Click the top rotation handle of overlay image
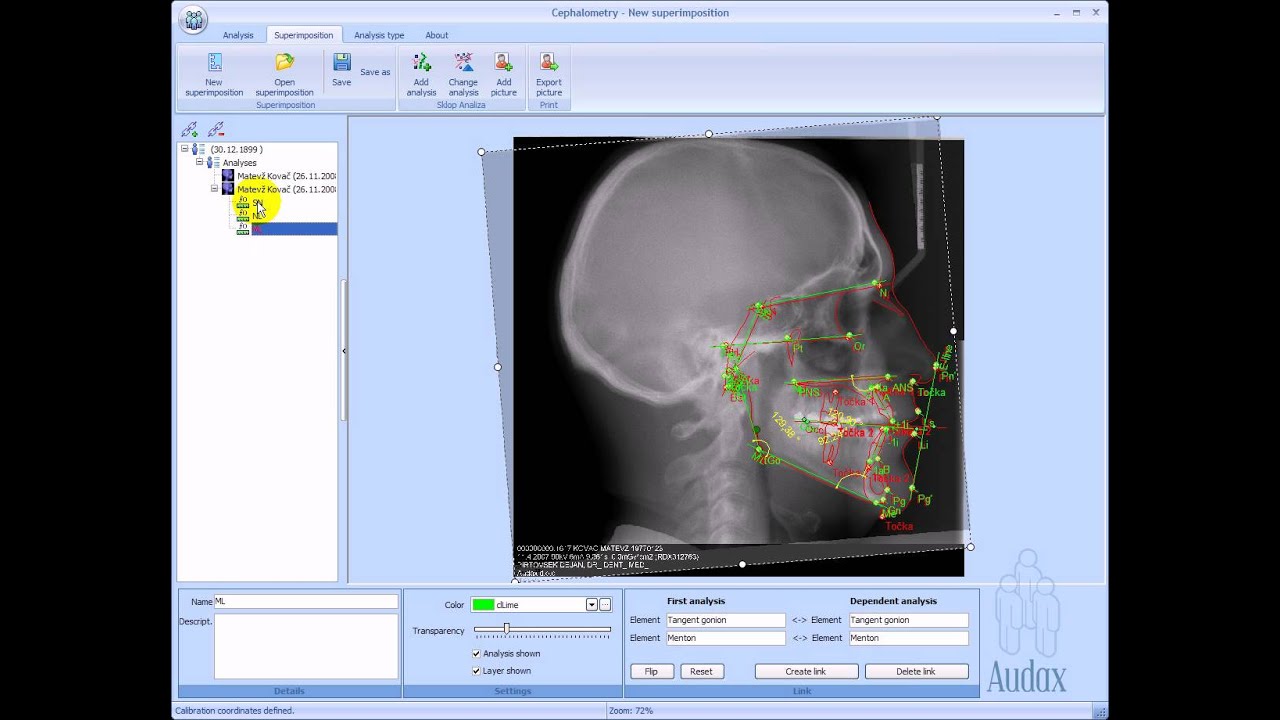 point(709,133)
